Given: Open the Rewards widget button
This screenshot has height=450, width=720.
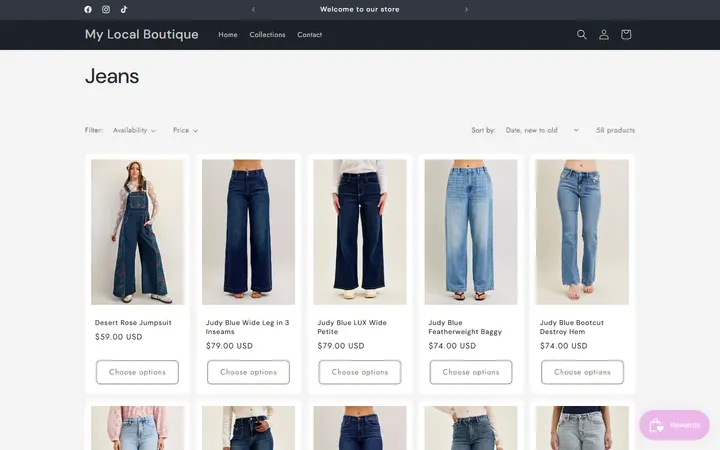Looking at the screenshot, I should click(x=675, y=425).
